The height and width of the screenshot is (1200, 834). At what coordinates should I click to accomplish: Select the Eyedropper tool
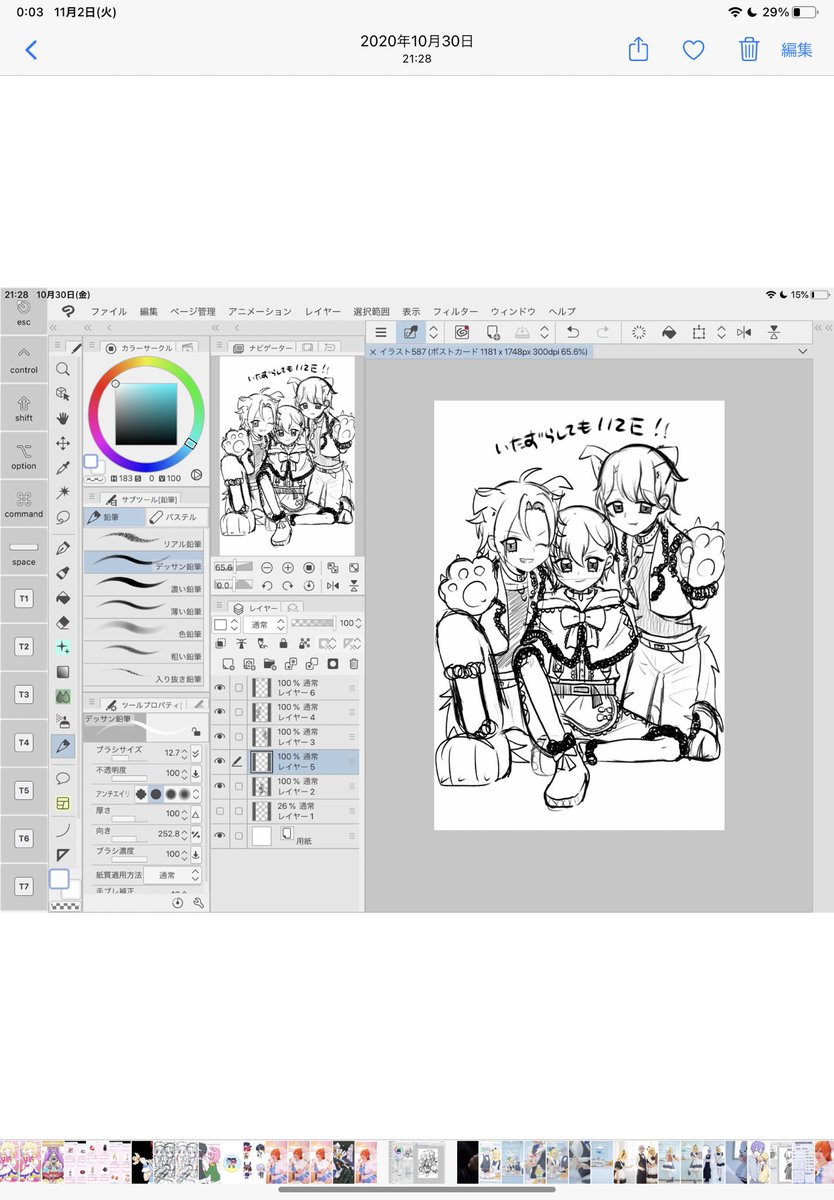coord(63,468)
